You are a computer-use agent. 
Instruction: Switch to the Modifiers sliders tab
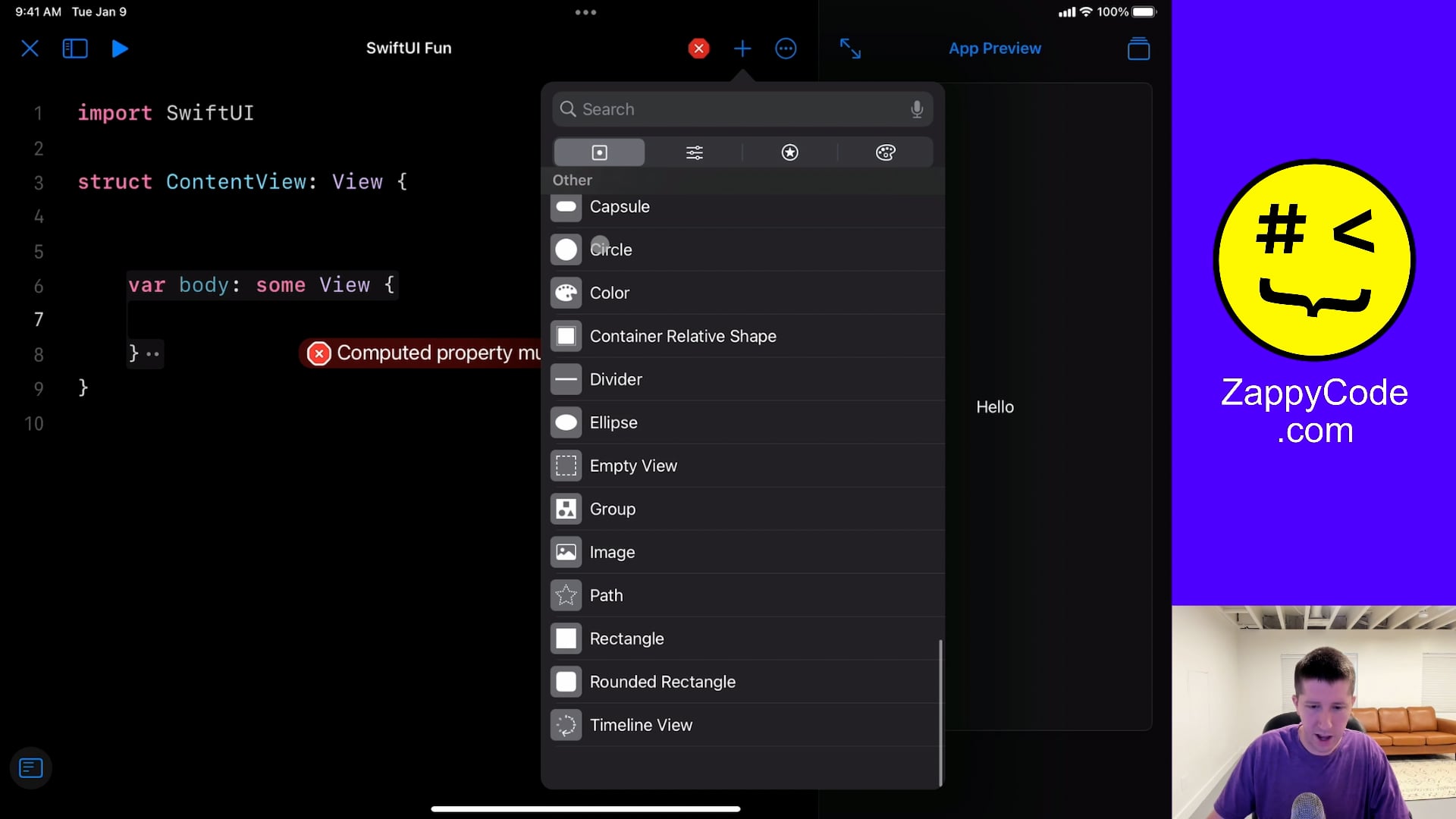pos(695,152)
